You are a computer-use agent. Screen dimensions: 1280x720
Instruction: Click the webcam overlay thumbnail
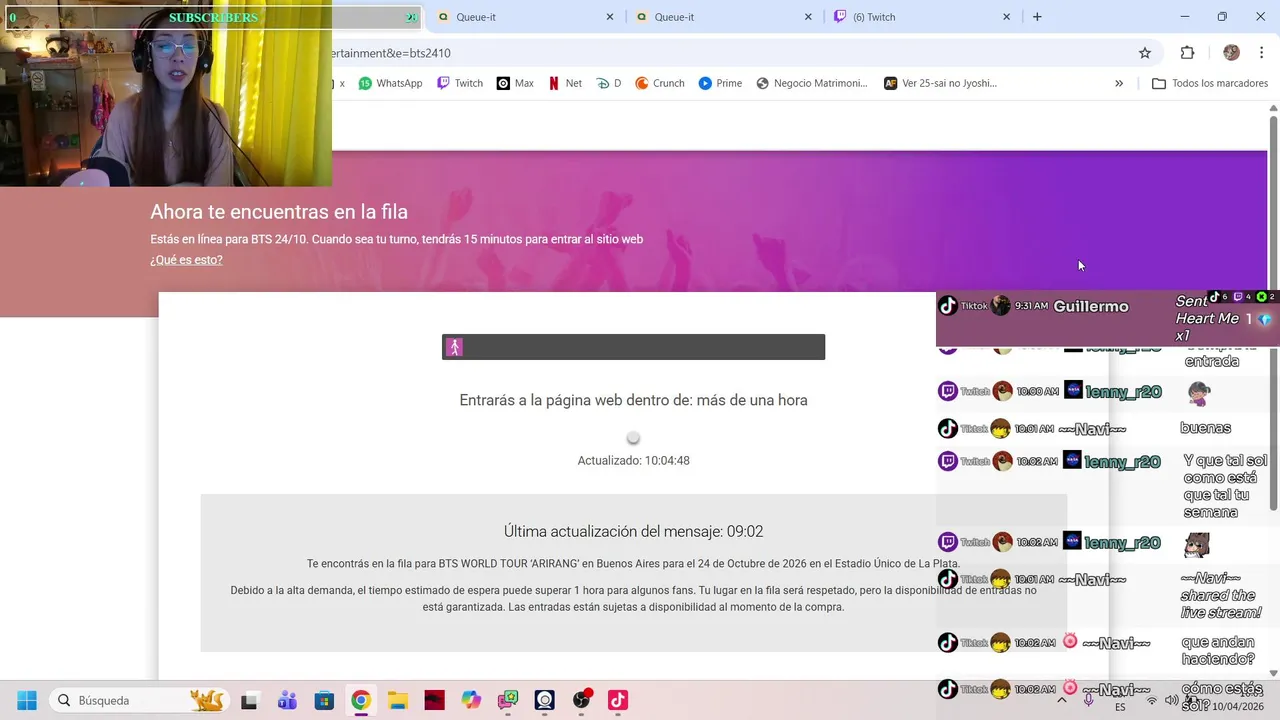[166, 94]
